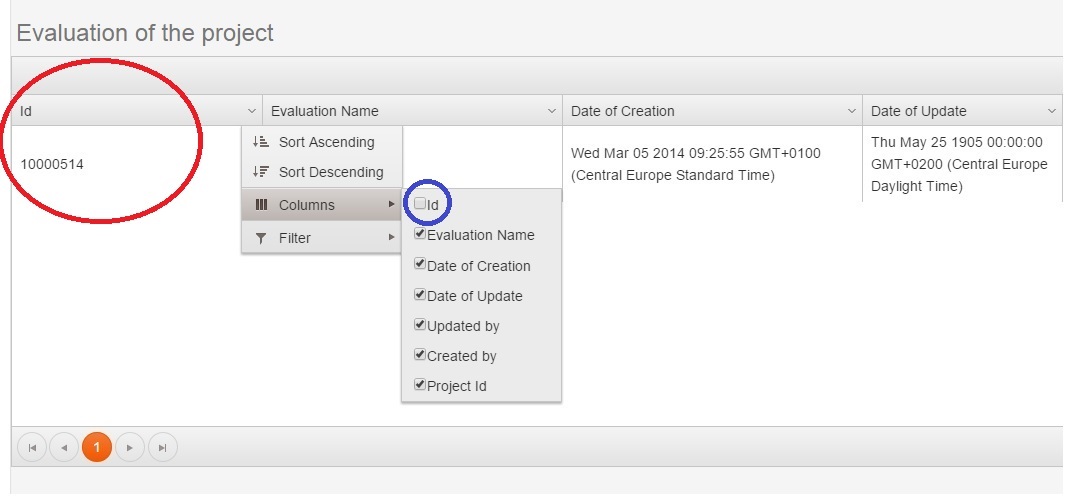Click the sort descending icon
The height and width of the screenshot is (496, 1065).
pos(260,172)
